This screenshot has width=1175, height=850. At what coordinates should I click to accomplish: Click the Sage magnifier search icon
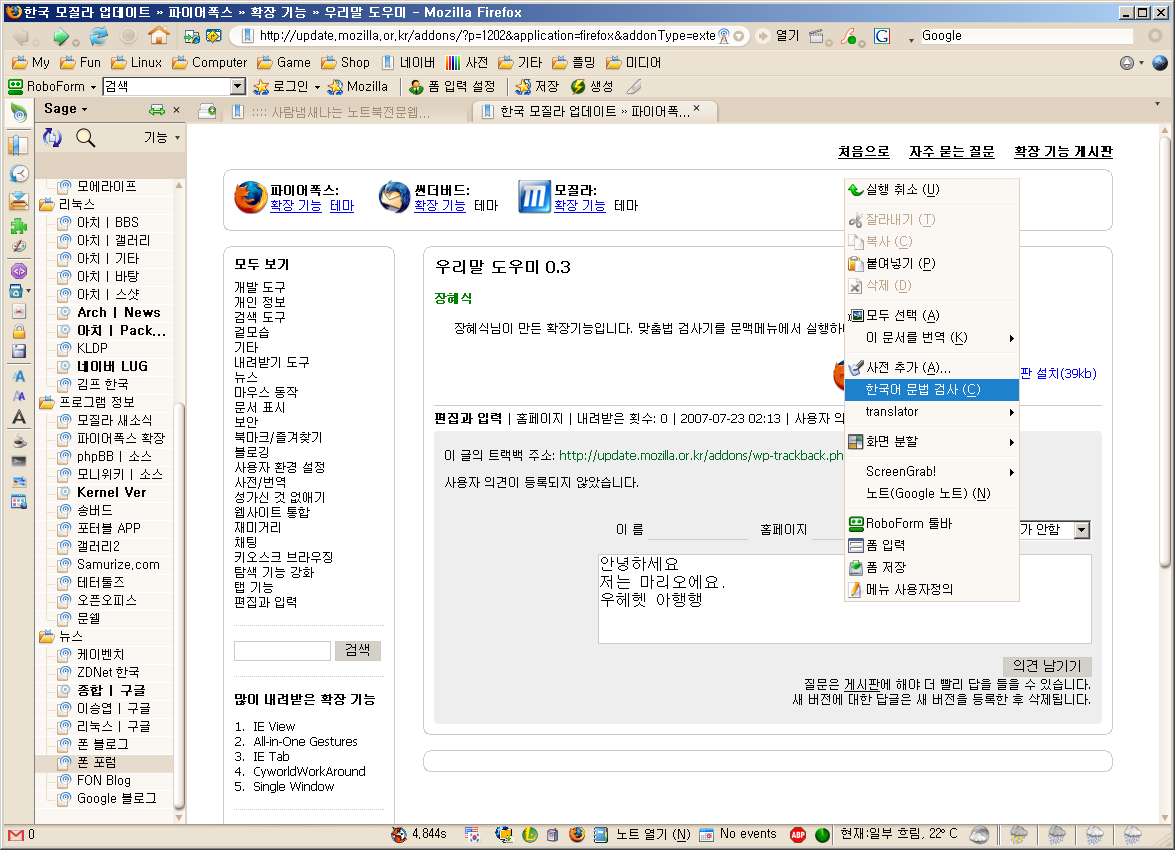pos(85,137)
